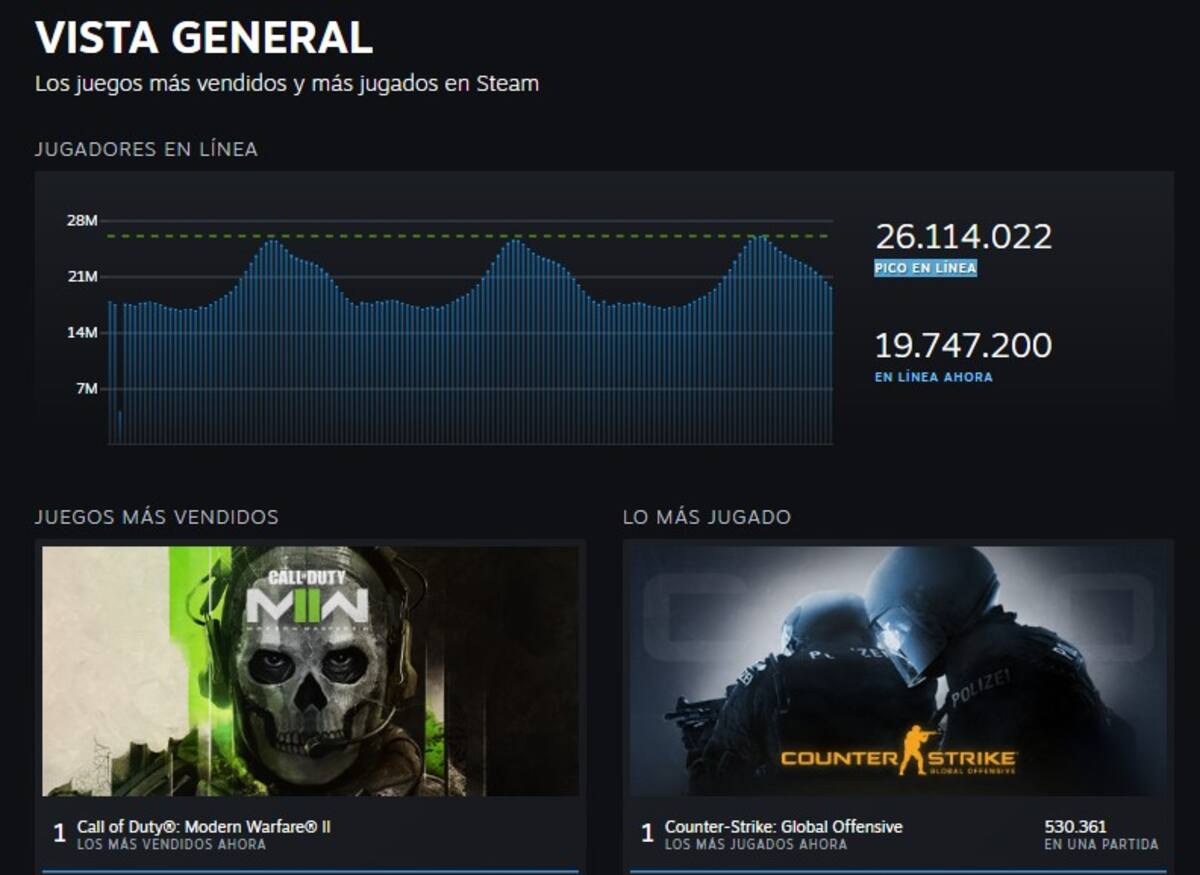Image resolution: width=1200 pixels, height=875 pixels.
Task: Click the JUGADORES EN LÍNEA heading
Action: 146,149
